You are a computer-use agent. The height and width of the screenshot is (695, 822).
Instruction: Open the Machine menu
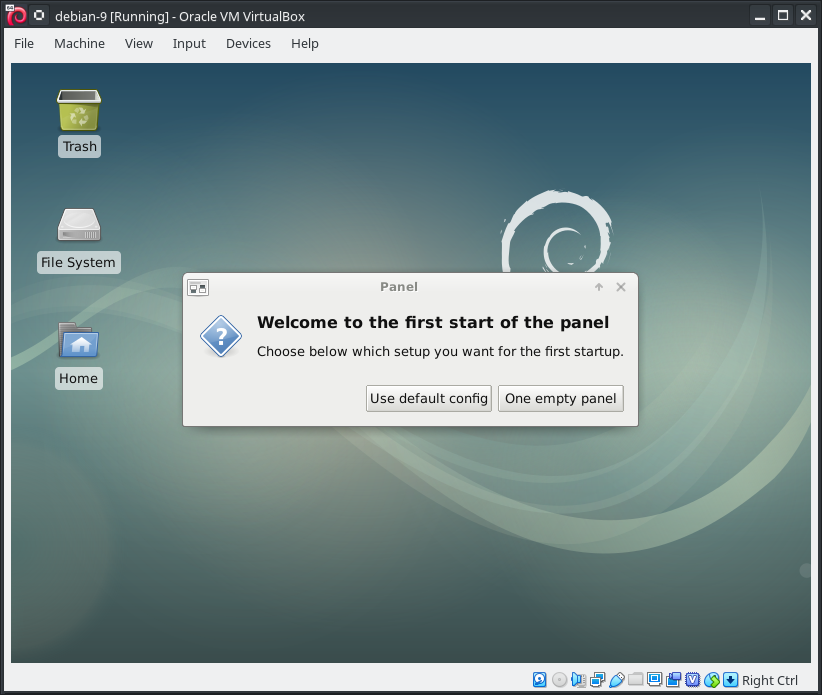[79, 44]
